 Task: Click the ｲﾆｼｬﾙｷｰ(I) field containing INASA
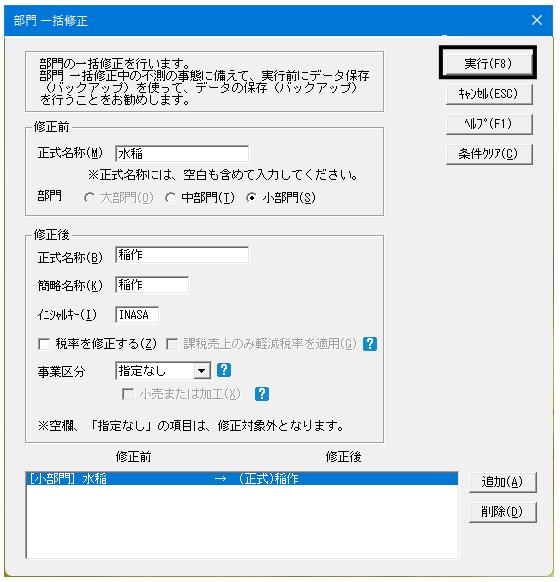tap(137, 315)
